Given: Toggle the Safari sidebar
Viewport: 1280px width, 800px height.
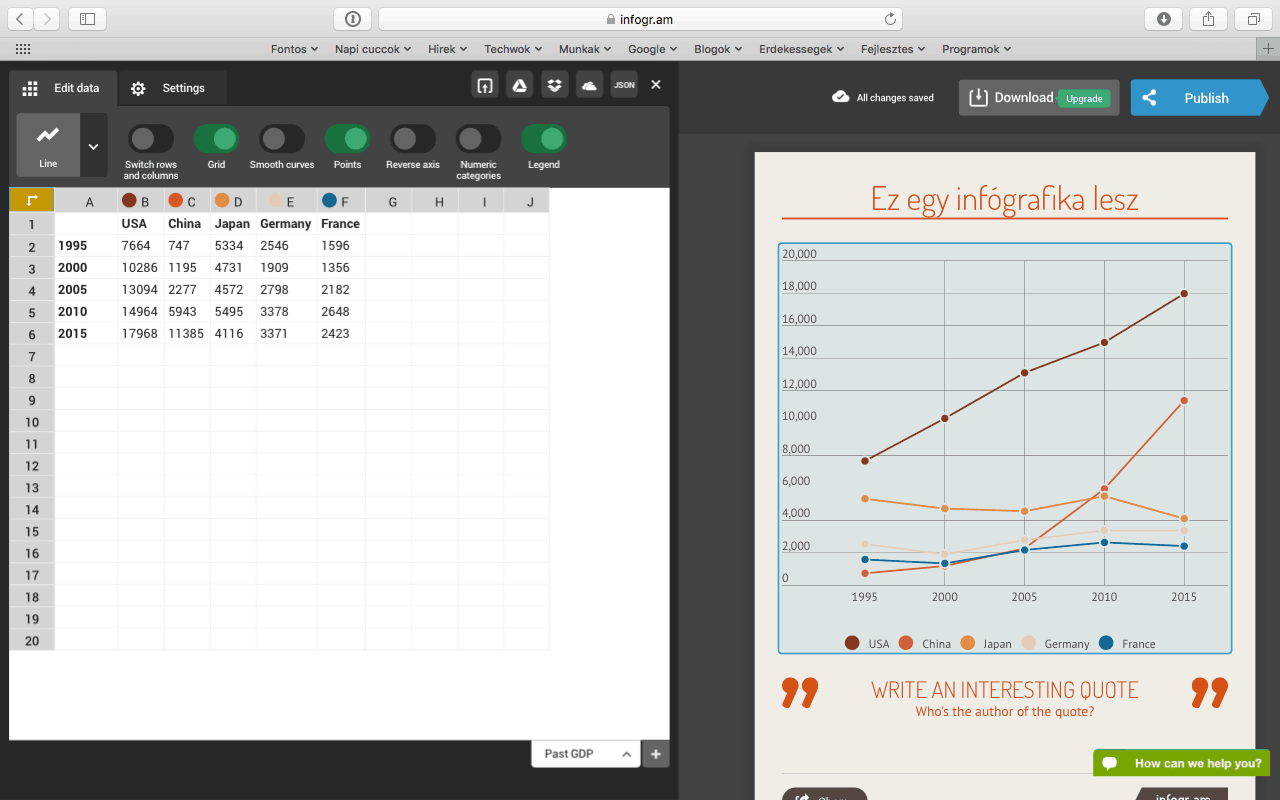Looking at the screenshot, I should (x=87, y=19).
